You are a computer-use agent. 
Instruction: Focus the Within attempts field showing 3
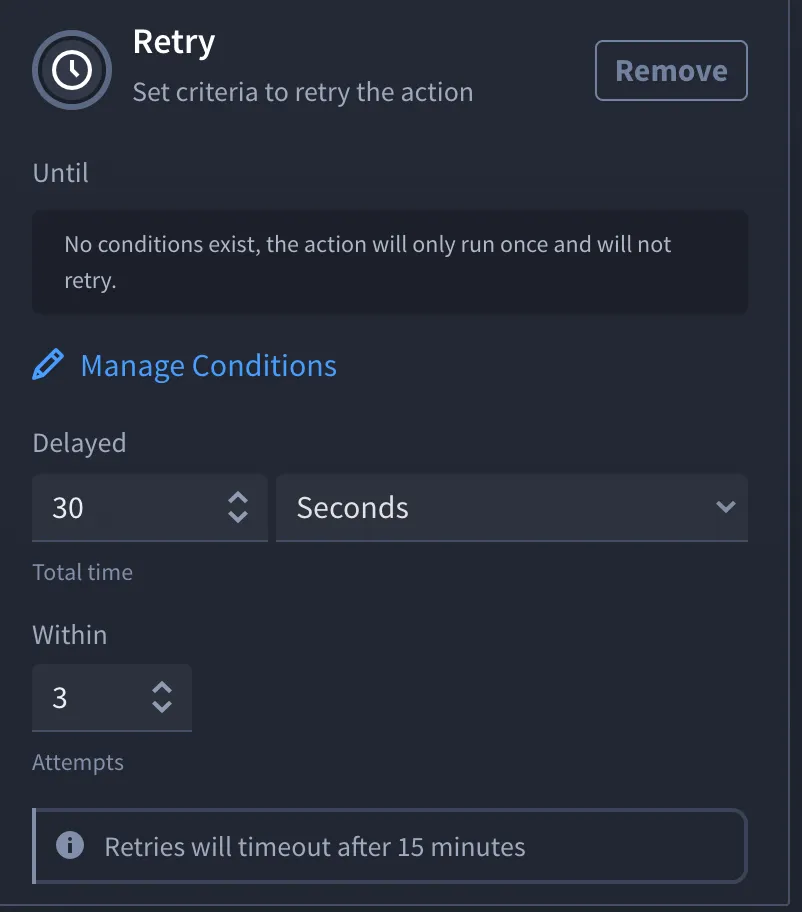(x=112, y=697)
